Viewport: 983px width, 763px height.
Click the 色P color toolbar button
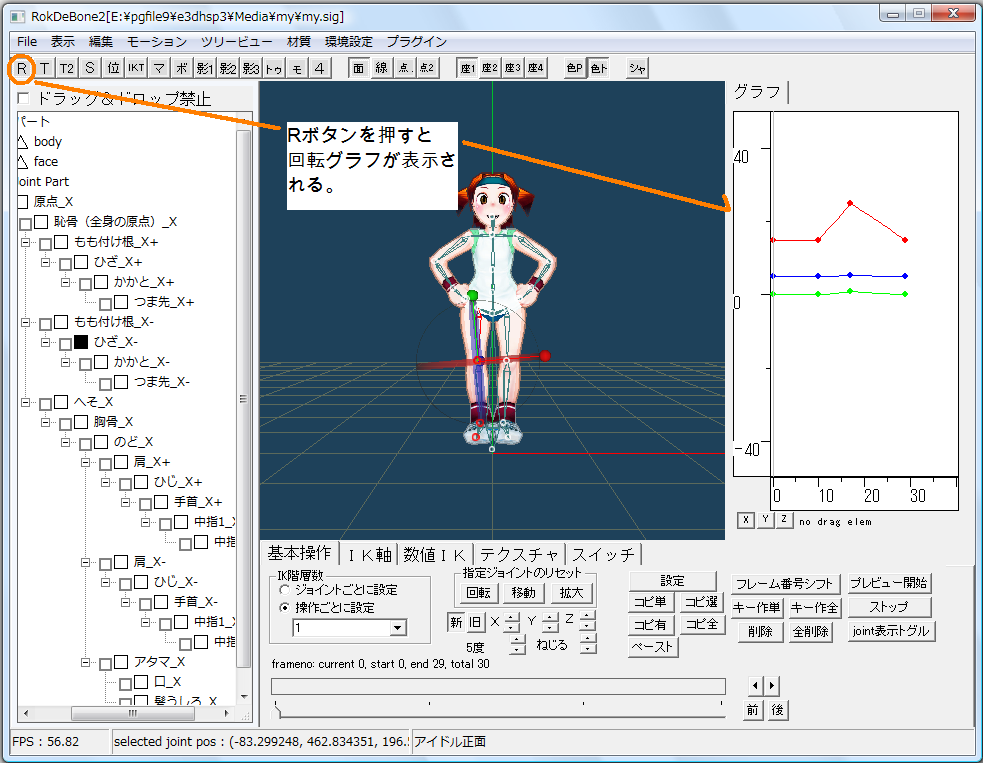click(x=574, y=68)
